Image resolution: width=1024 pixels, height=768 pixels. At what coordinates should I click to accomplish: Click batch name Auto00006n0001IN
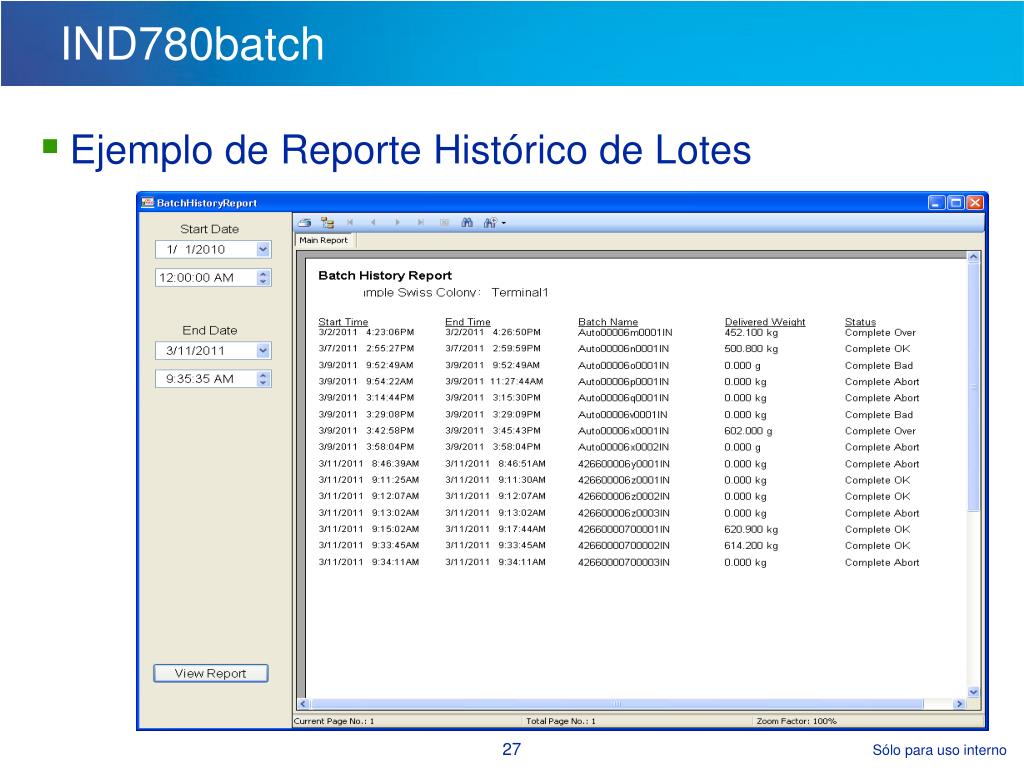pyautogui.click(x=624, y=349)
